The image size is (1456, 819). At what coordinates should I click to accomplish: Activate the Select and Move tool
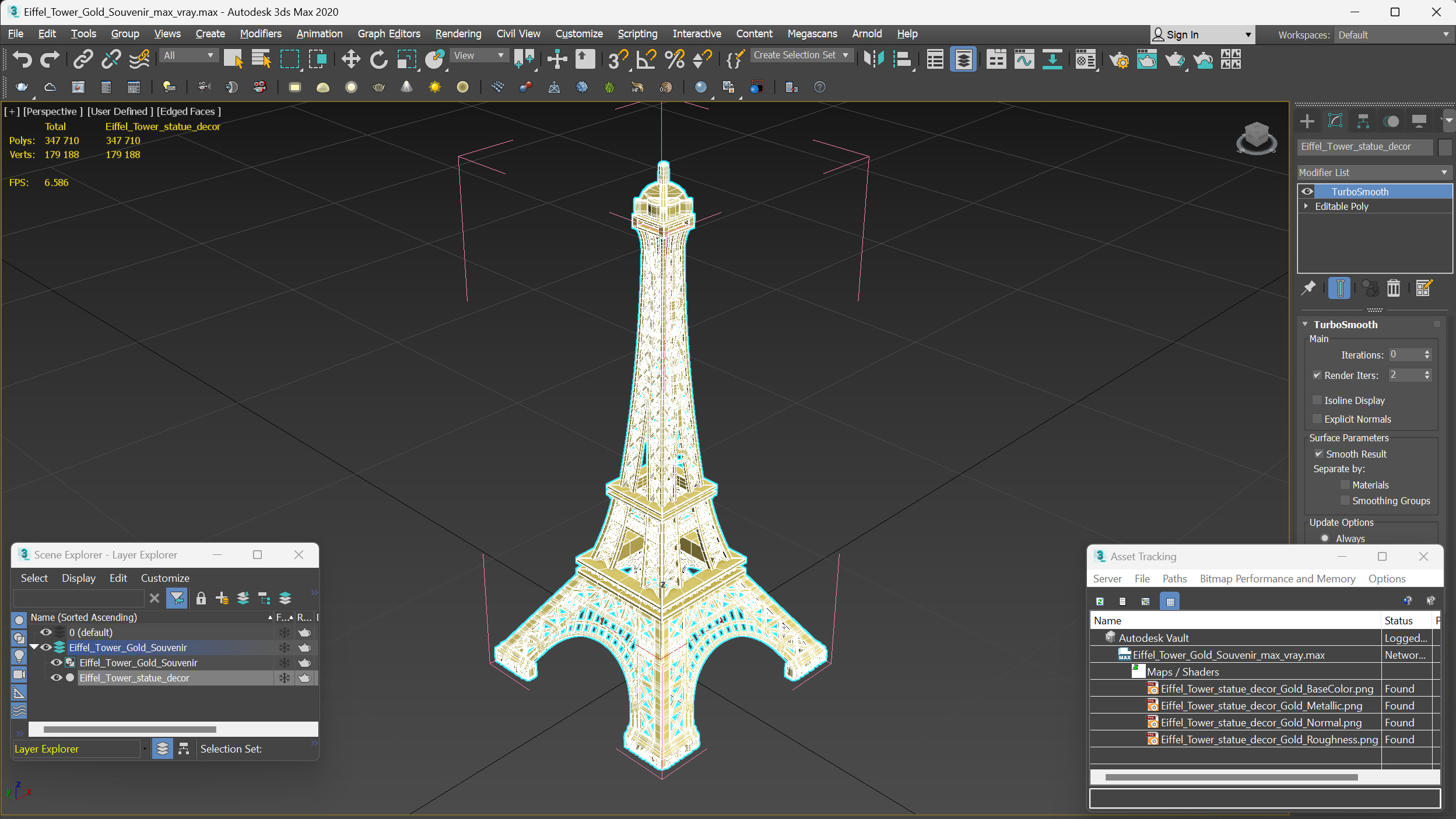pos(350,59)
